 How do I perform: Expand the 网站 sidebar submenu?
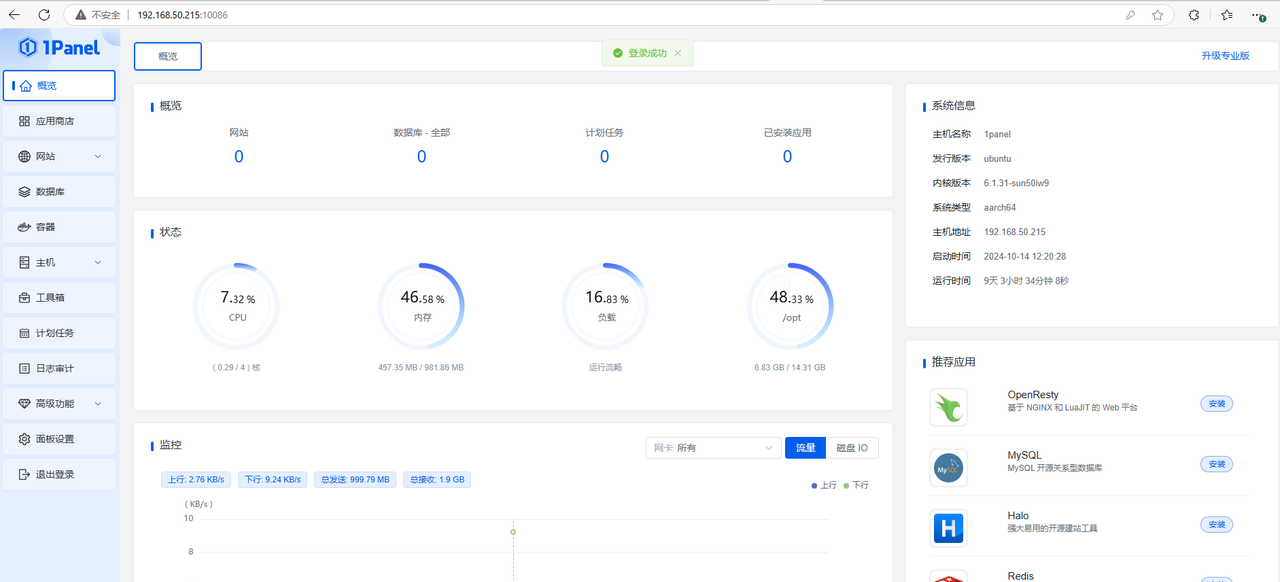click(98, 157)
